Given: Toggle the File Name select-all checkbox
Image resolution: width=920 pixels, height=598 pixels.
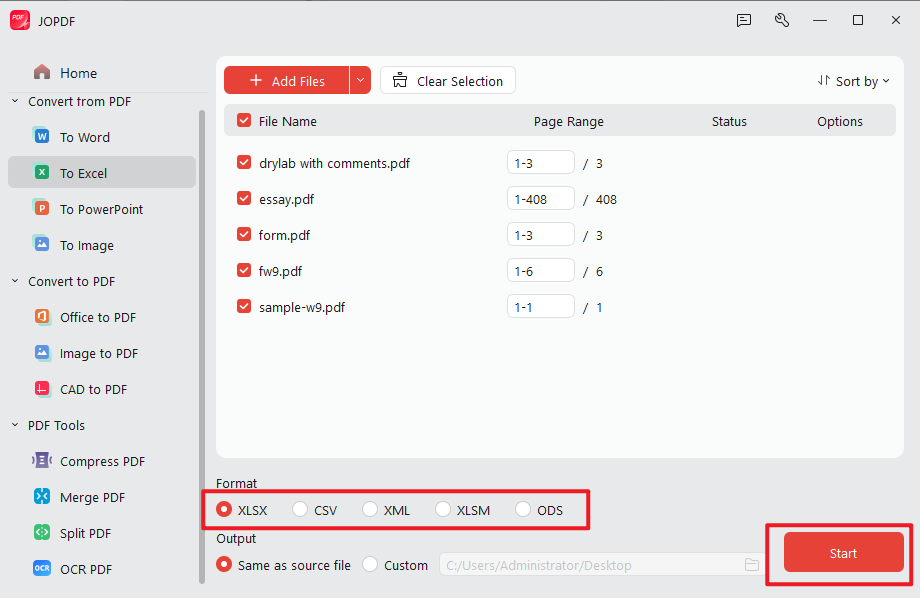Looking at the screenshot, I should [243, 120].
